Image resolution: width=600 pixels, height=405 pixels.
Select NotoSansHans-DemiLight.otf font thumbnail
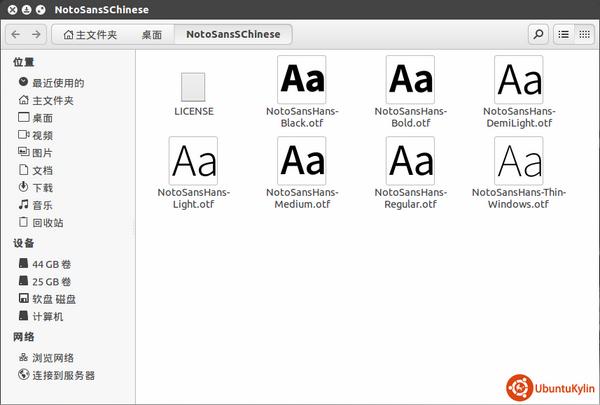click(519, 80)
